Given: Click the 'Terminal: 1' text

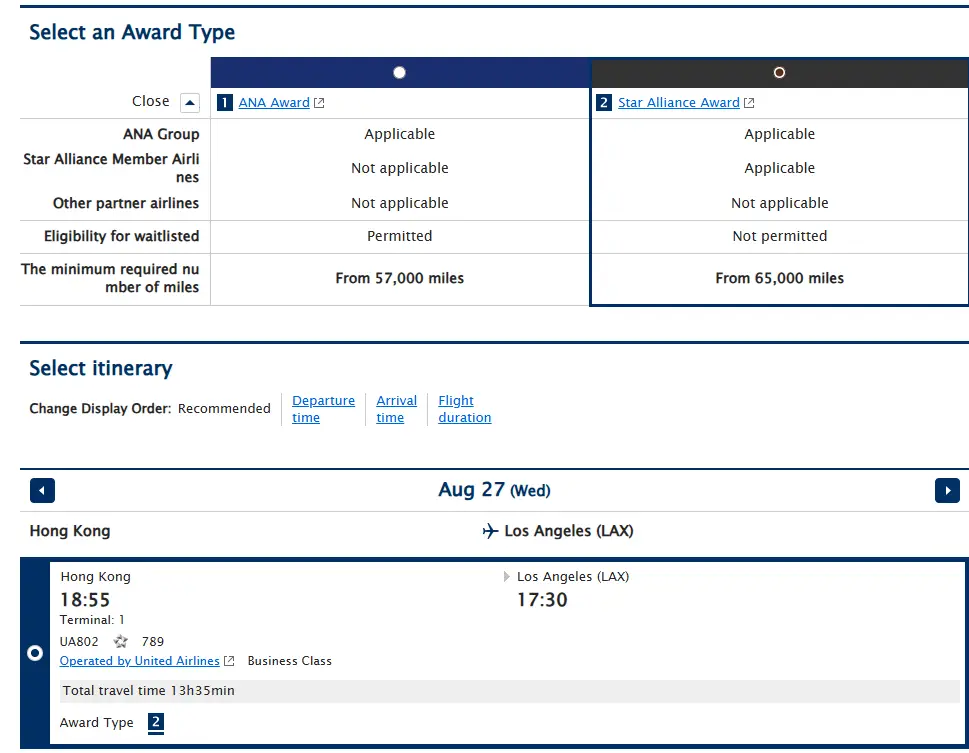Looking at the screenshot, I should pyautogui.click(x=92, y=620).
